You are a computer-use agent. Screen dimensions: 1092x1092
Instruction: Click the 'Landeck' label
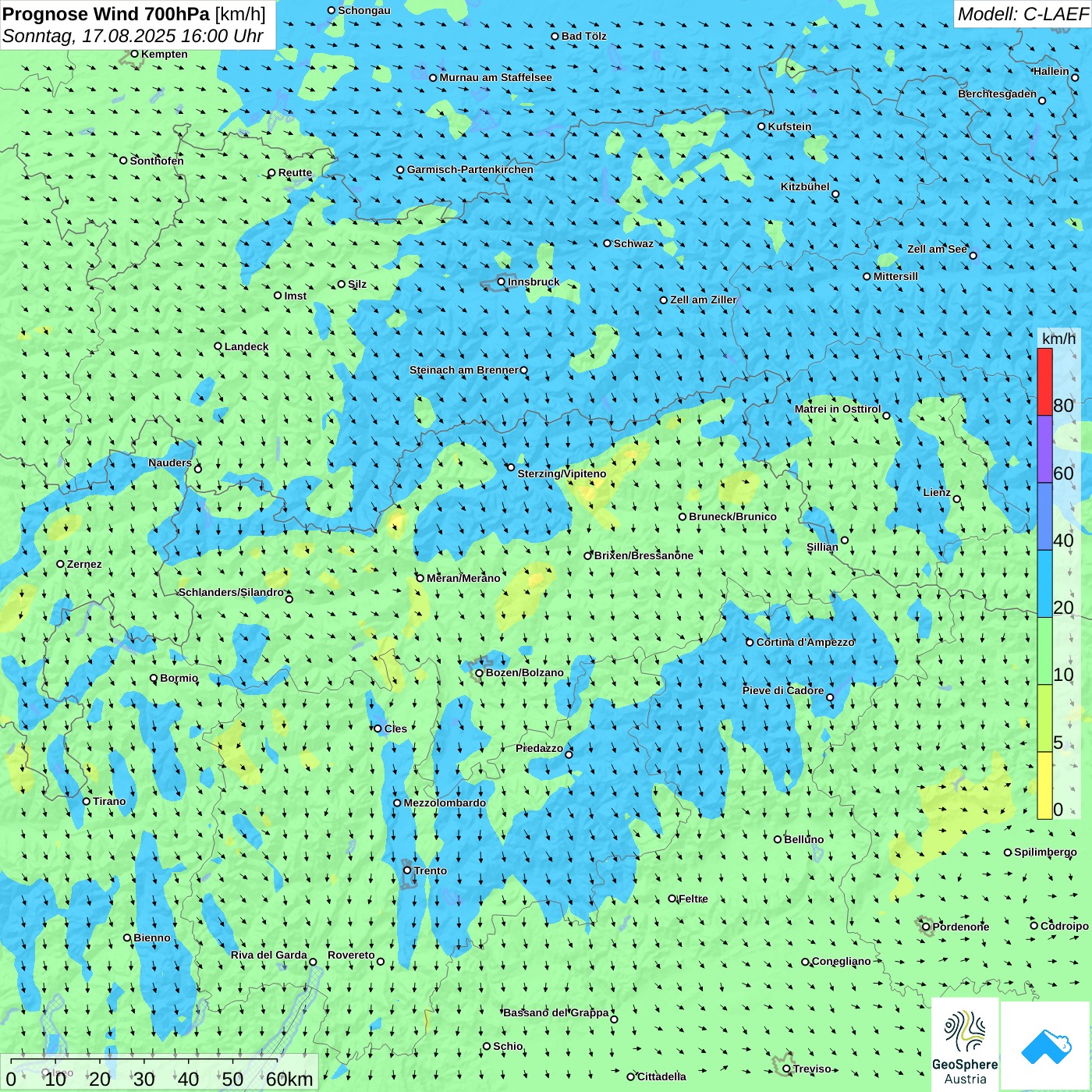246,346
